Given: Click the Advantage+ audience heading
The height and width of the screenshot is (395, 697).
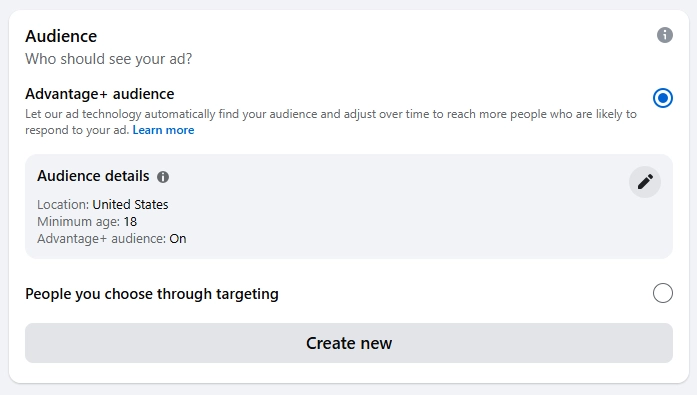Looking at the screenshot, I should point(100,94).
